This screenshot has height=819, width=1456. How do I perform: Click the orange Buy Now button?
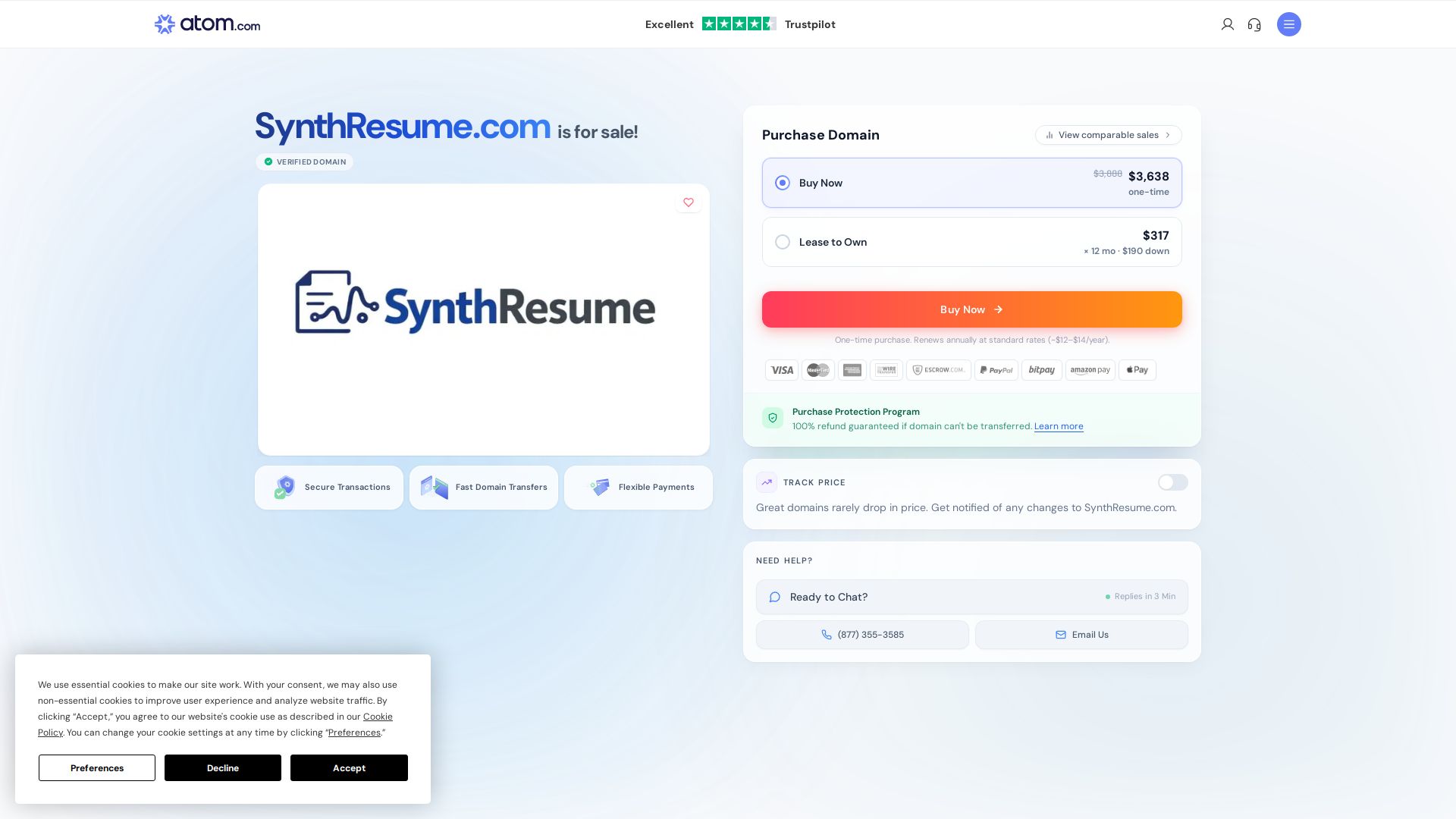click(x=972, y=309)
